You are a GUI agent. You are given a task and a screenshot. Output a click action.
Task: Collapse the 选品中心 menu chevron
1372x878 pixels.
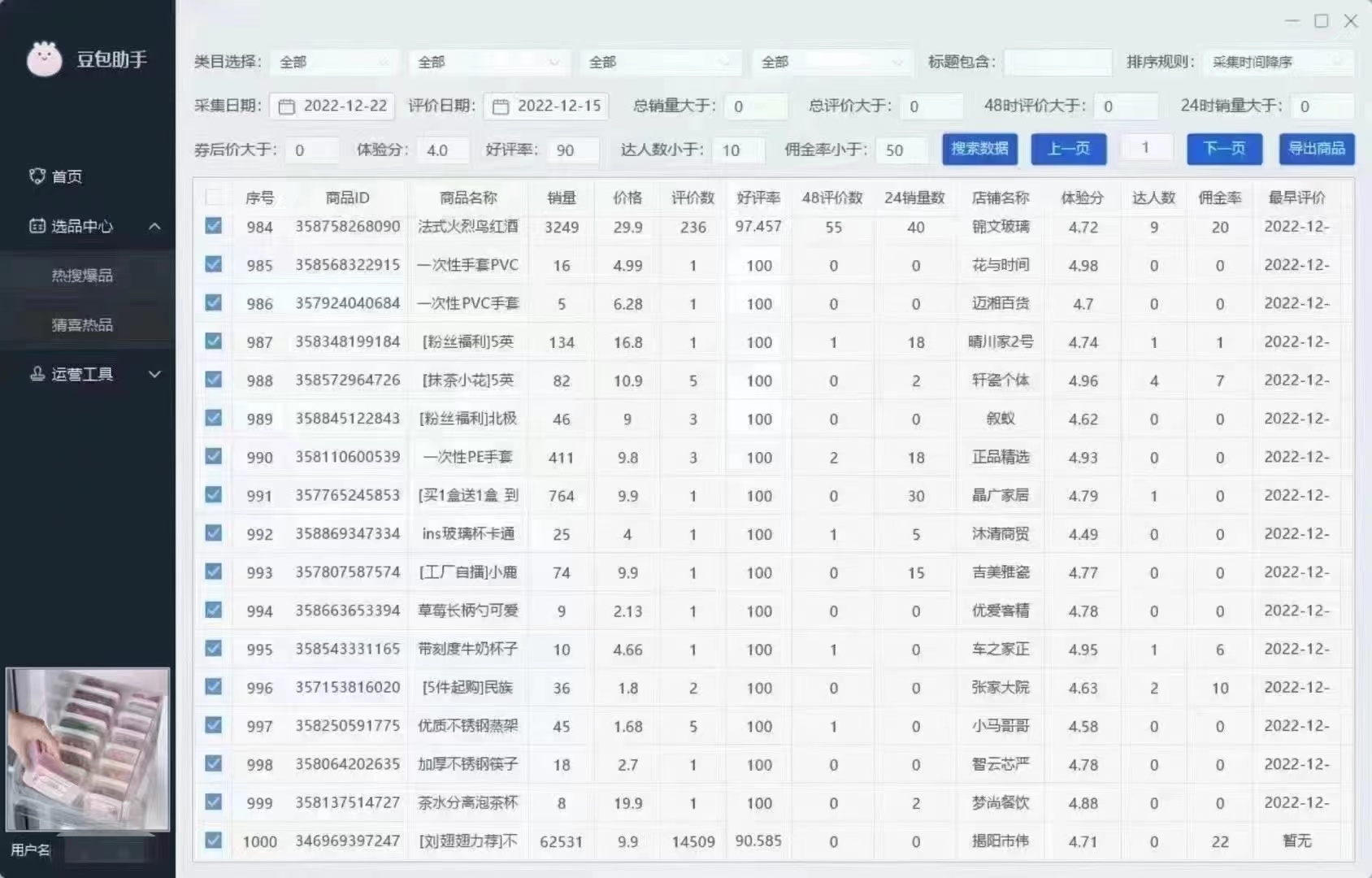pyautogui.click(x=154, y=226)
